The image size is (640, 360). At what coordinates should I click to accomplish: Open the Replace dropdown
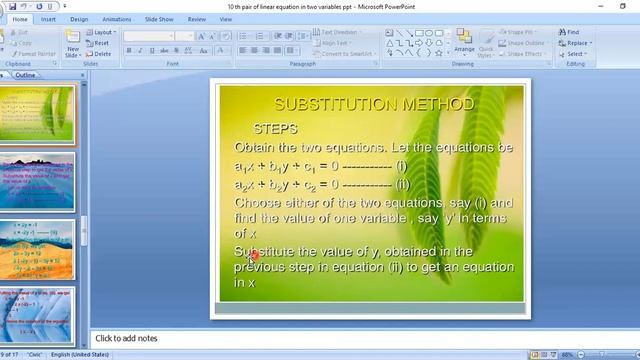[x=575, y=43]
